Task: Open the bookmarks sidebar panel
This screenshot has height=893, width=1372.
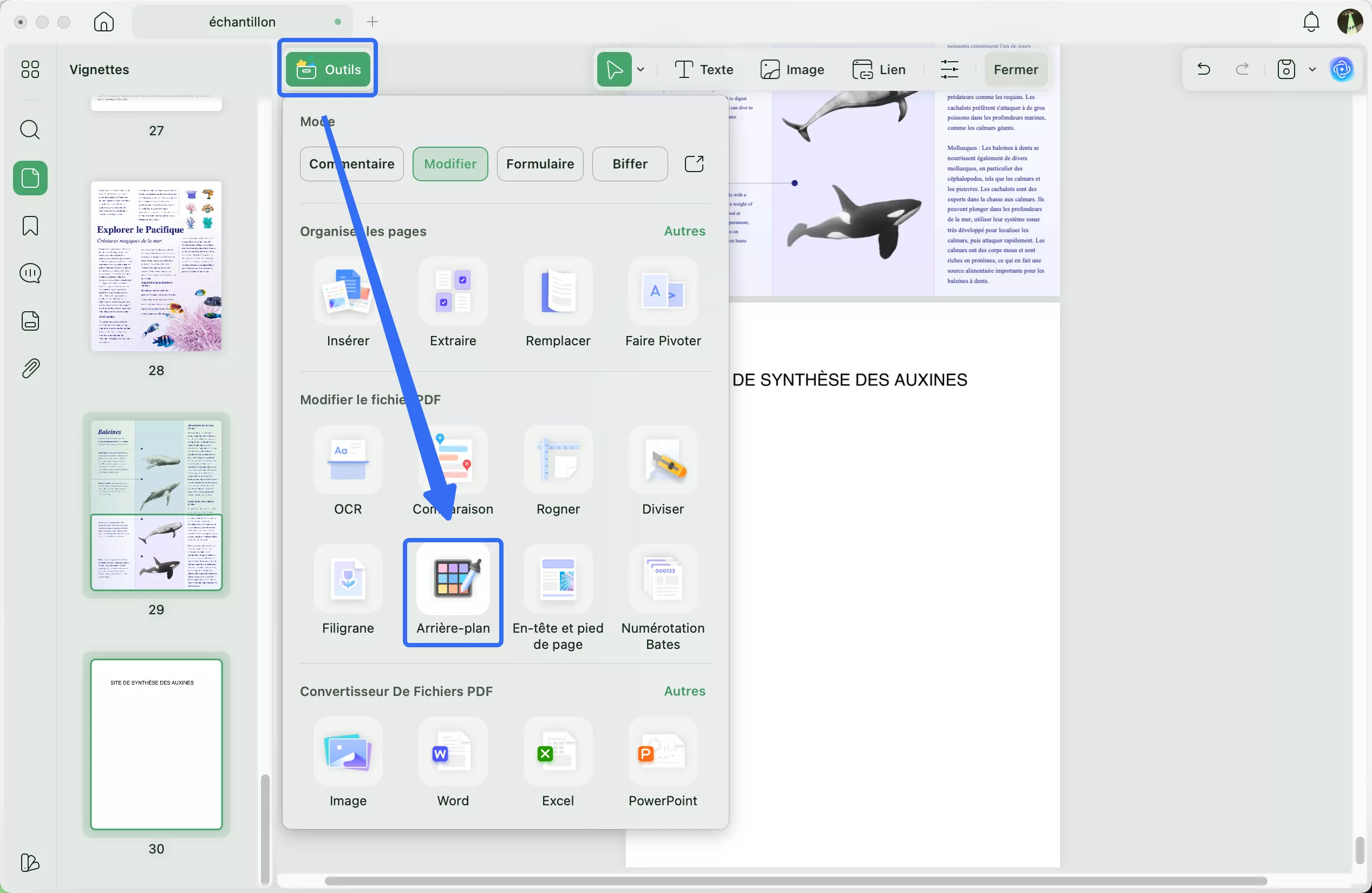Action: pyautogui.click(x=30, y=226)
